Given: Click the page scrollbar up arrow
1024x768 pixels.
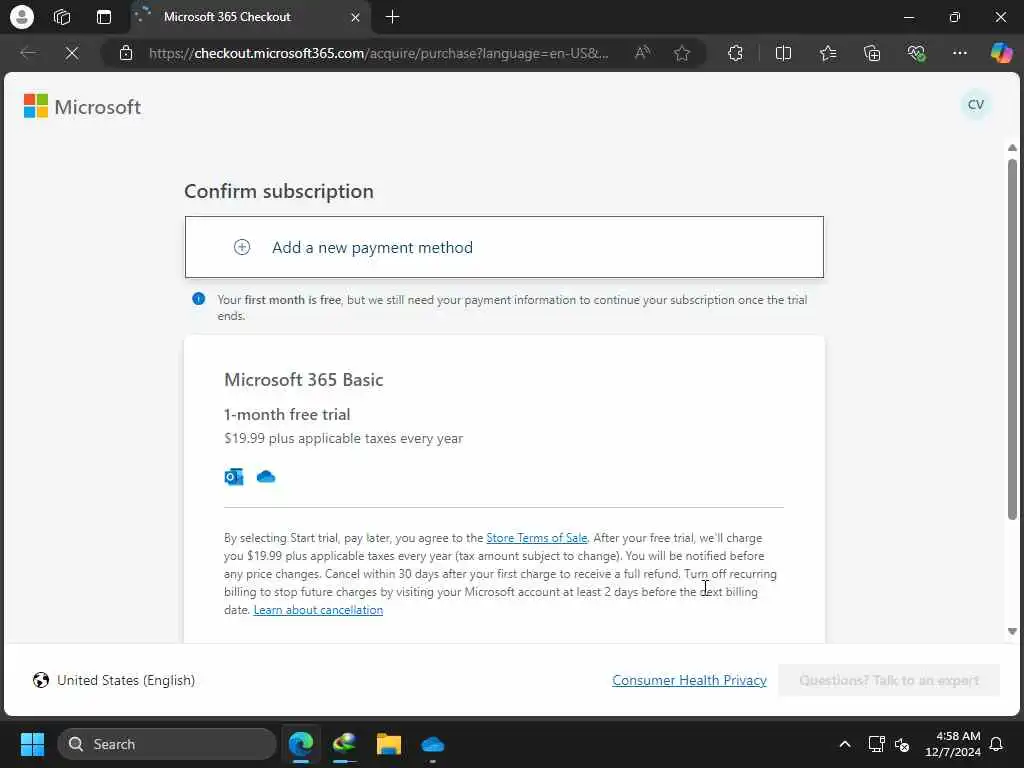Looking at the screenshot, I should (x=1012, y=148).
